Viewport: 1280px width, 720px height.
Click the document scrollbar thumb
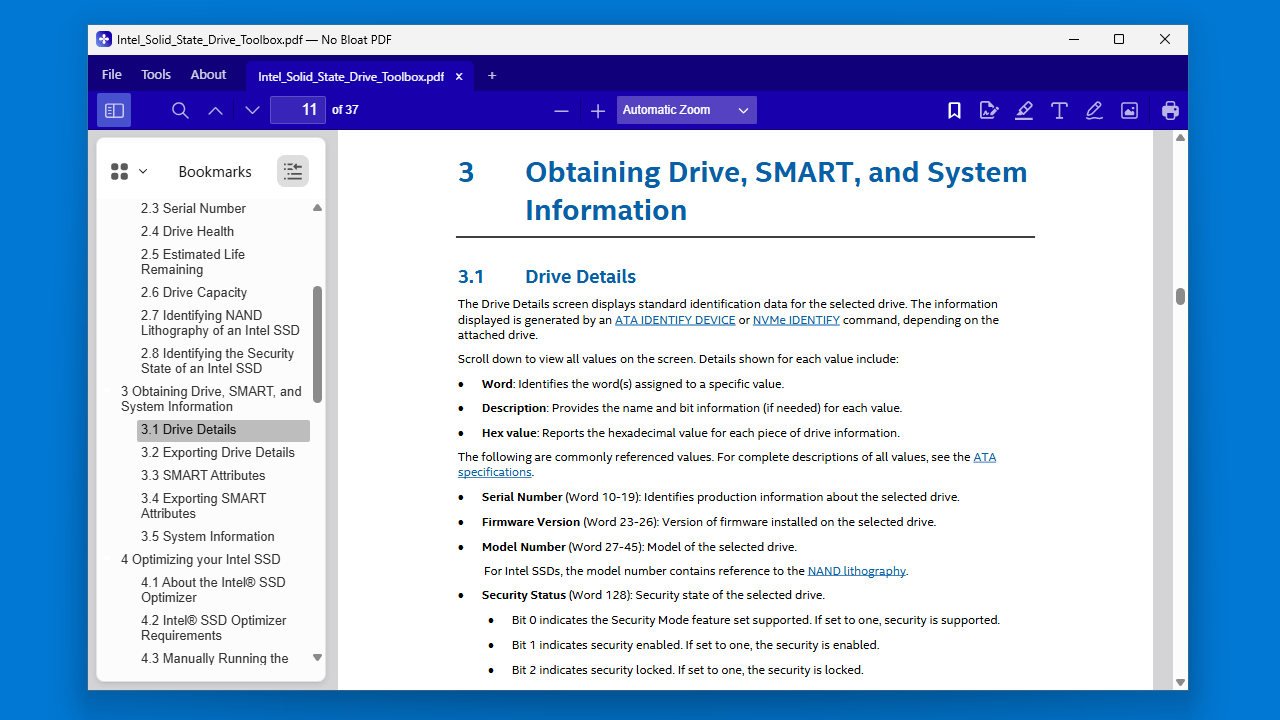coord(1180,296)
